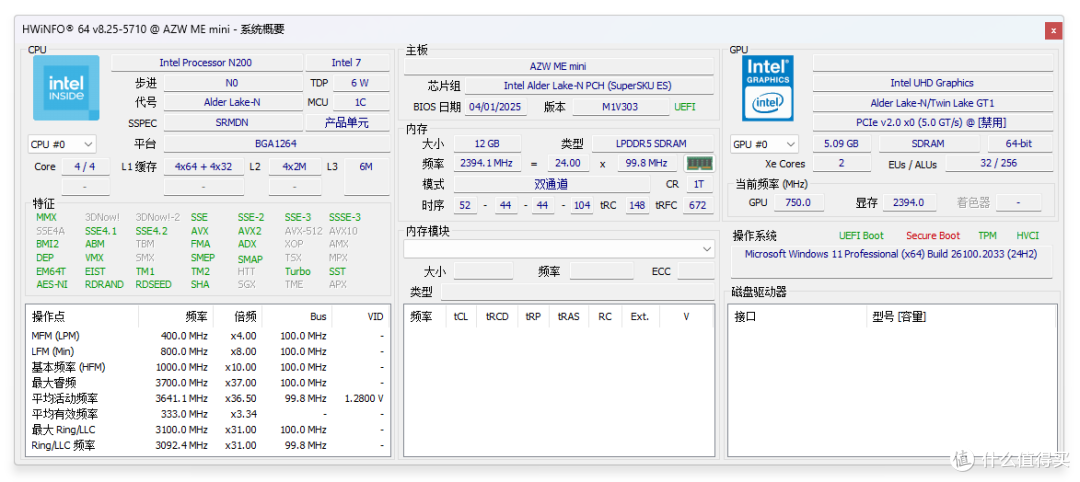Open the CPU #0 selector dropdown
1080x482 pixels.
62,145
